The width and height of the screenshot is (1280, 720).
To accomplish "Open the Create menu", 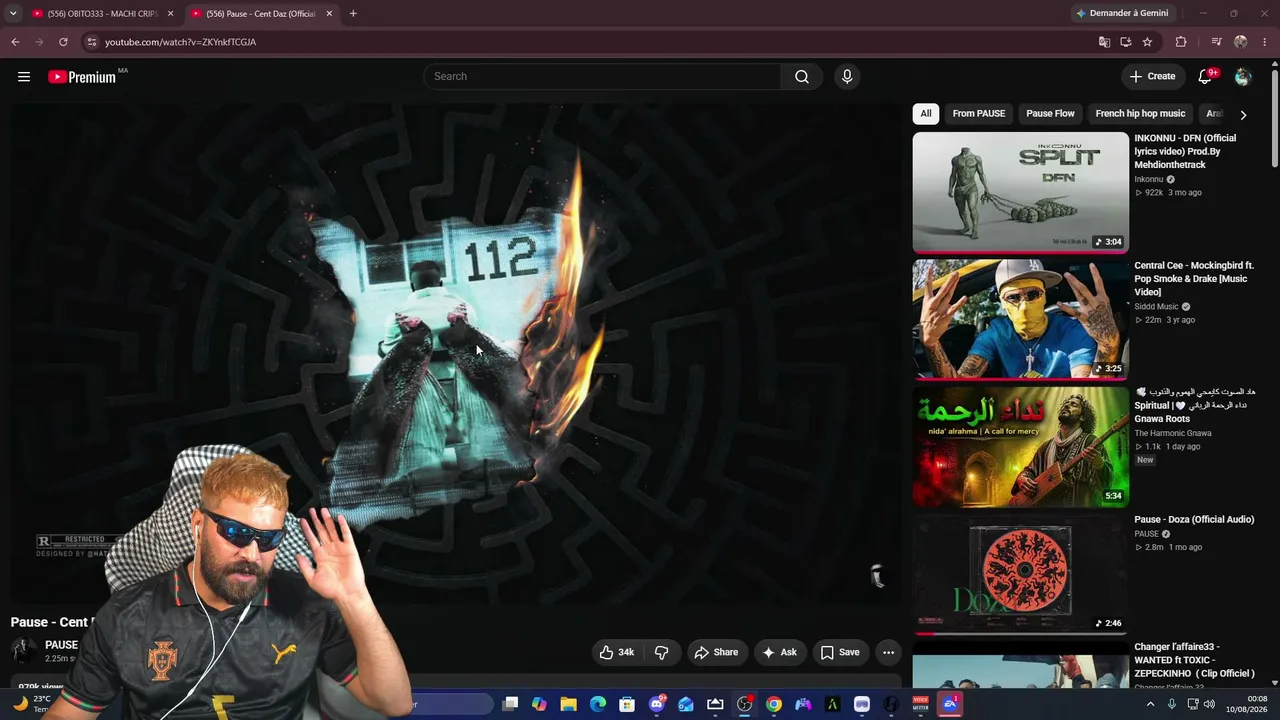I will (x=1152, y=77).
